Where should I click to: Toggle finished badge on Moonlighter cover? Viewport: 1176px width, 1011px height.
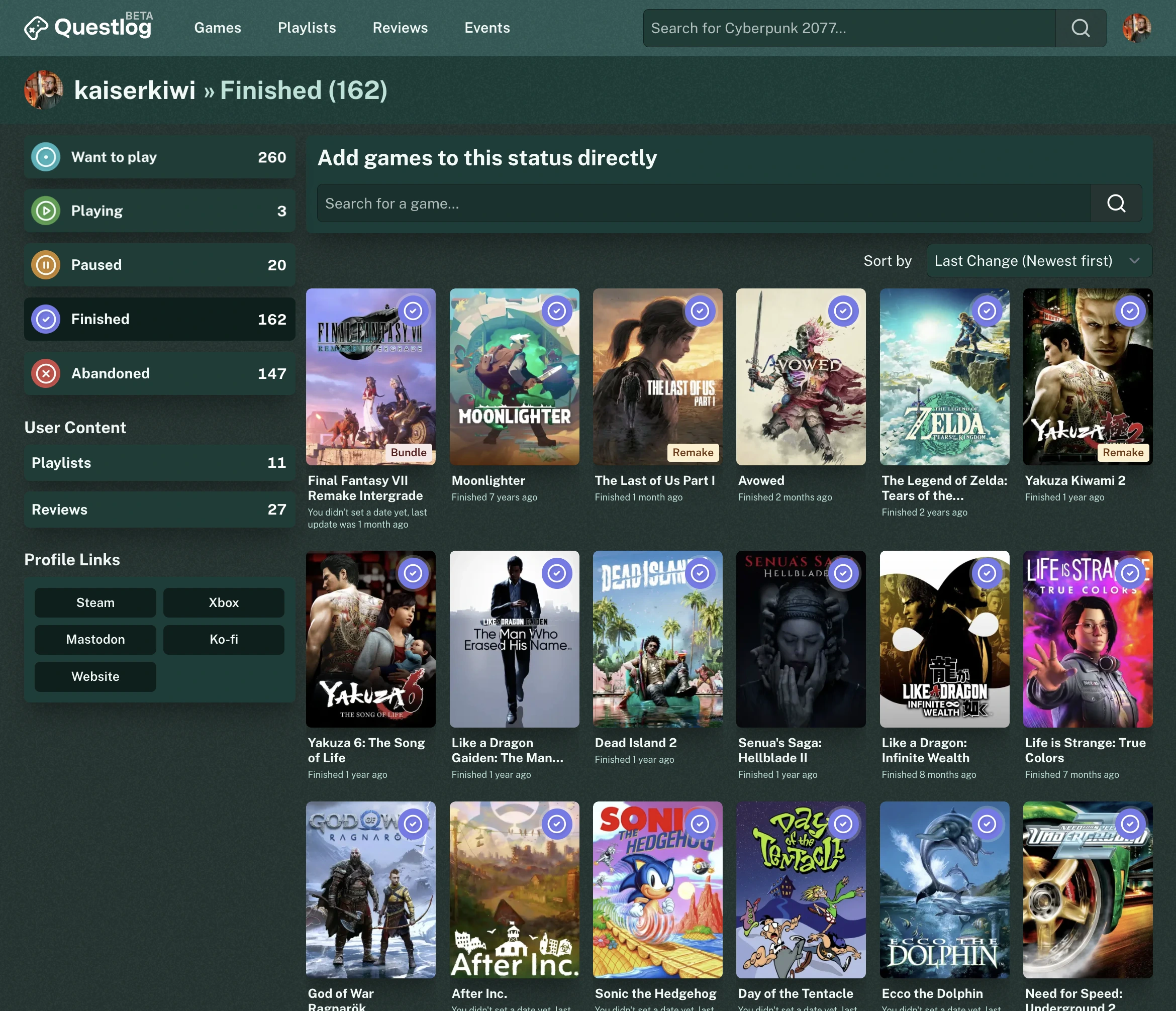click(557, 311)
